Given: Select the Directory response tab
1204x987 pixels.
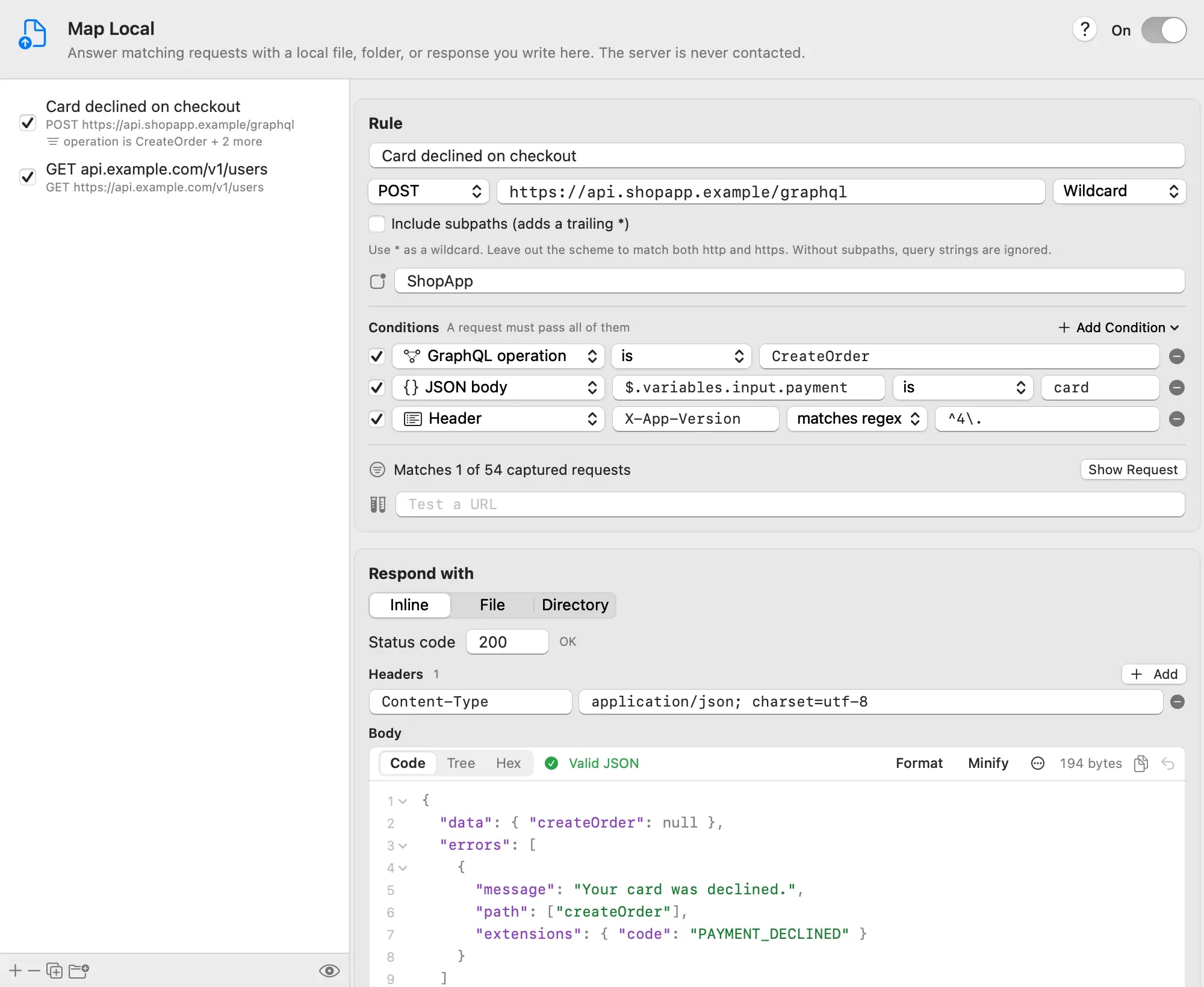Looking at the screenshot, I should point(575,605).
